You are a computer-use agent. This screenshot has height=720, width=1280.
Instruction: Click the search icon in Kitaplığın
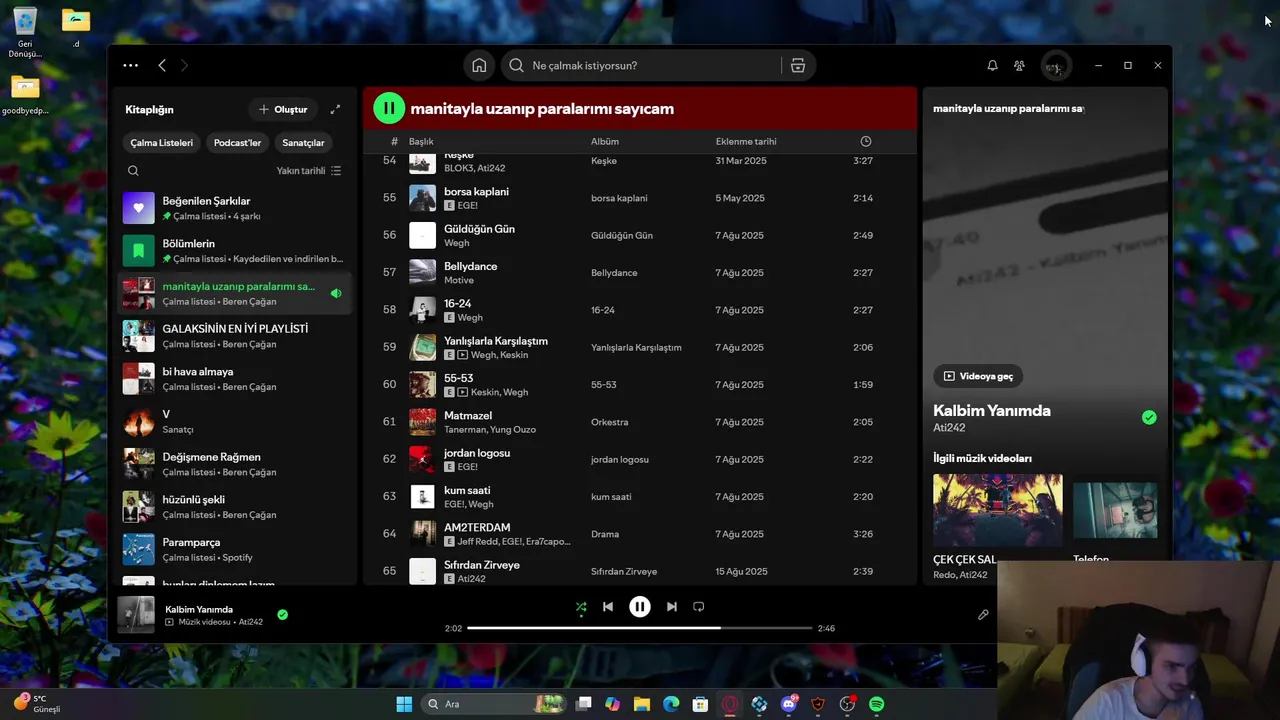[133, 171]
